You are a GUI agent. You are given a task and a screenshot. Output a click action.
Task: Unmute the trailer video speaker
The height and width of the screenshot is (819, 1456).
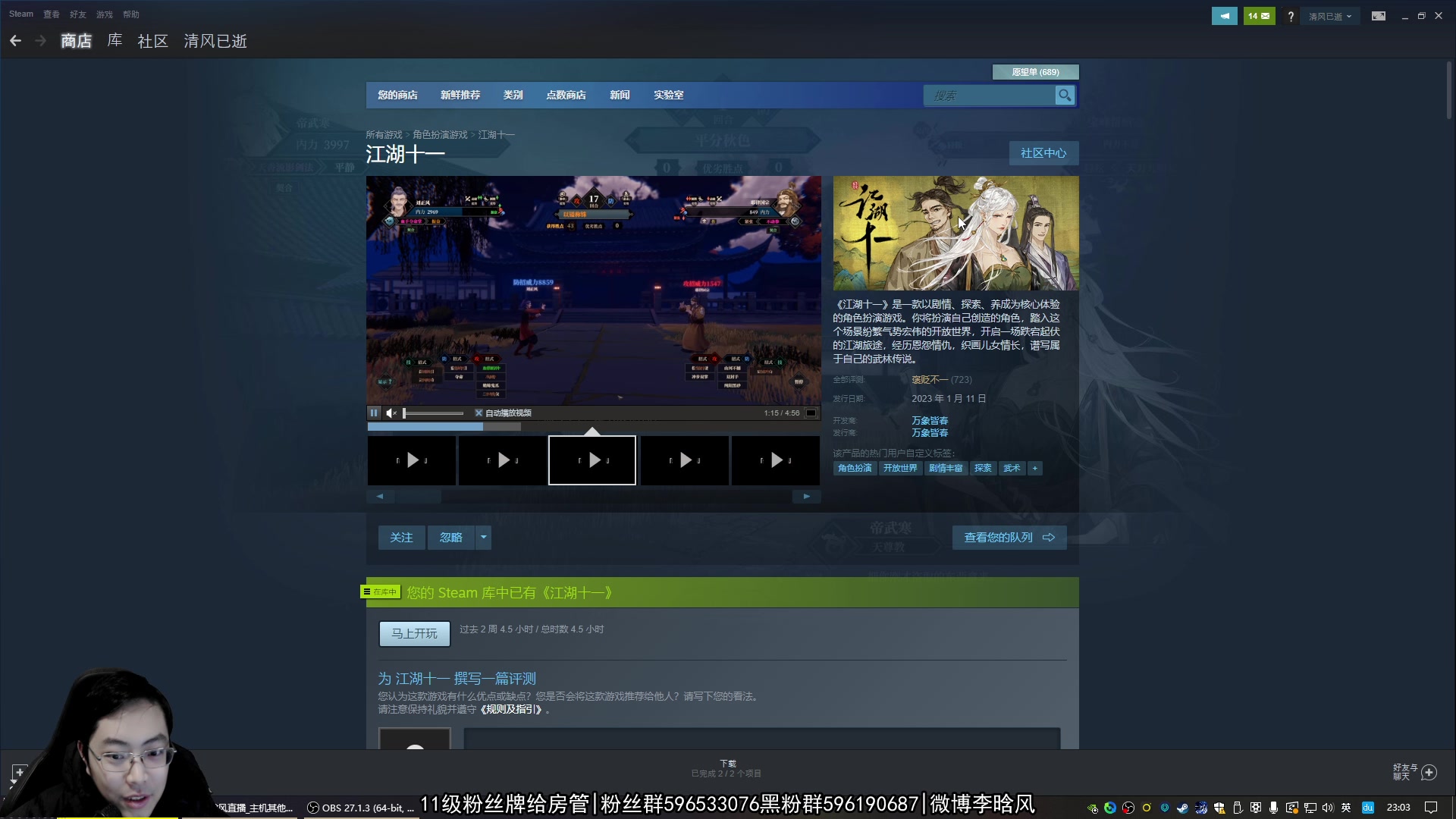pos(391,413)
